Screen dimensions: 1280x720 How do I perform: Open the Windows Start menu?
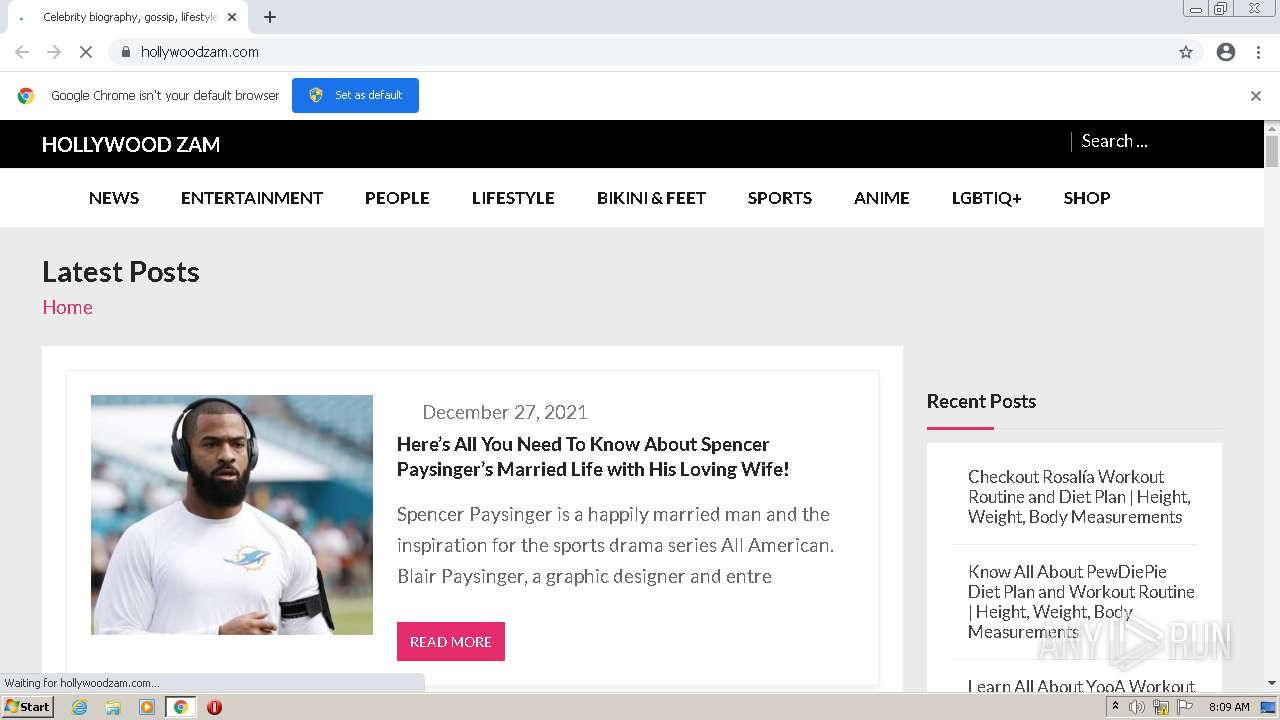(27, 707)
